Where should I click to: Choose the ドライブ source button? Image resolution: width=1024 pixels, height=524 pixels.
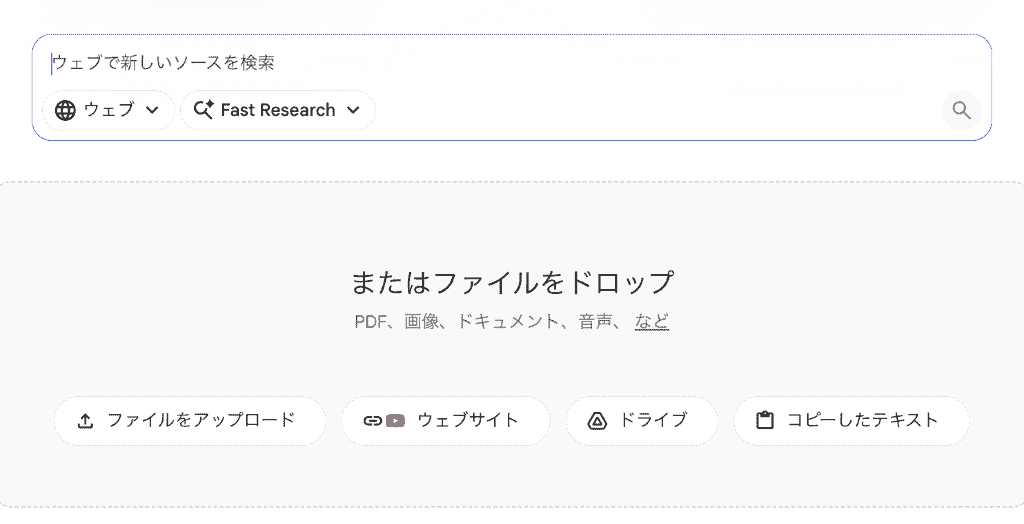pos(641,421)
